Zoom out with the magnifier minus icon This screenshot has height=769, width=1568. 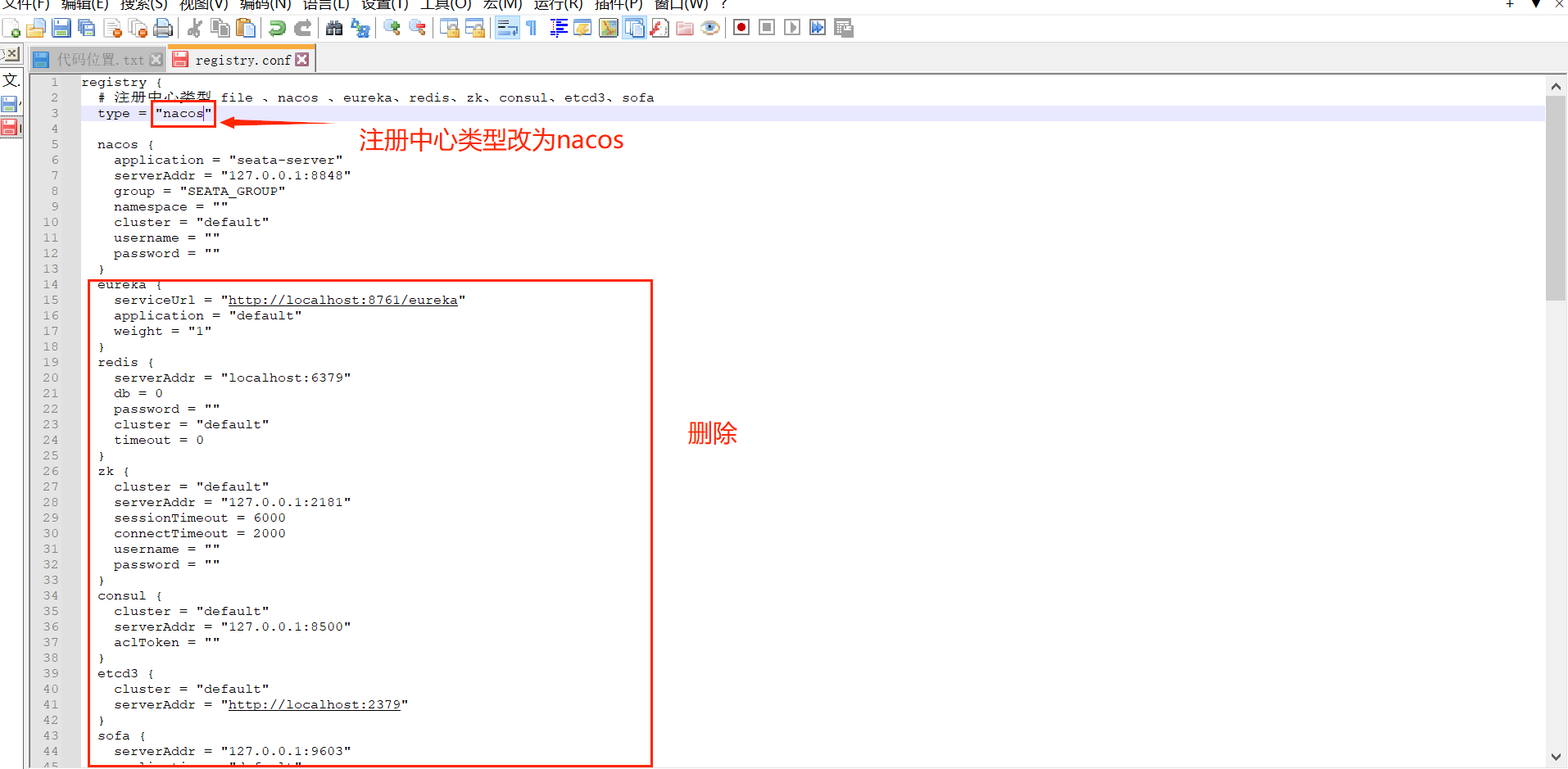(418, 29)
